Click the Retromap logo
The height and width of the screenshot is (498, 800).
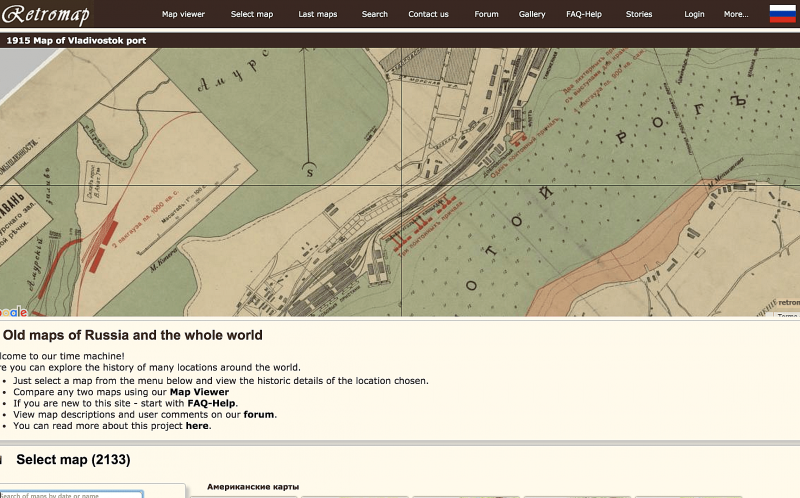pyautogui.click(x=46, y=14)
